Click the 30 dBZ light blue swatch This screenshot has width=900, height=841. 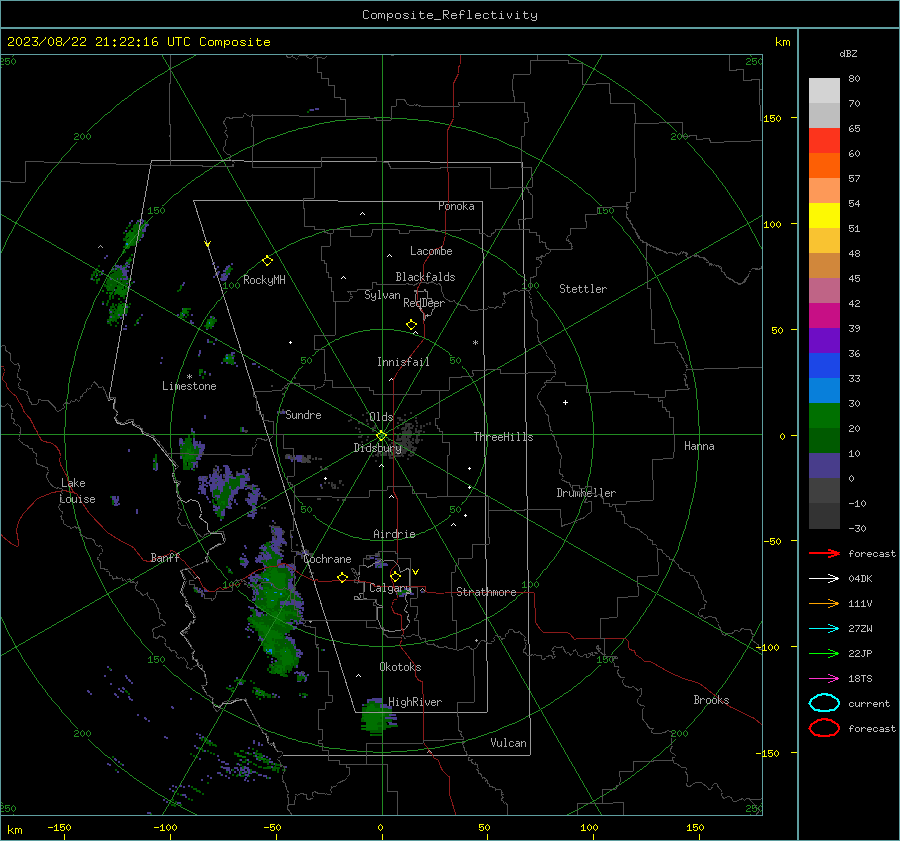coord(824,390)
